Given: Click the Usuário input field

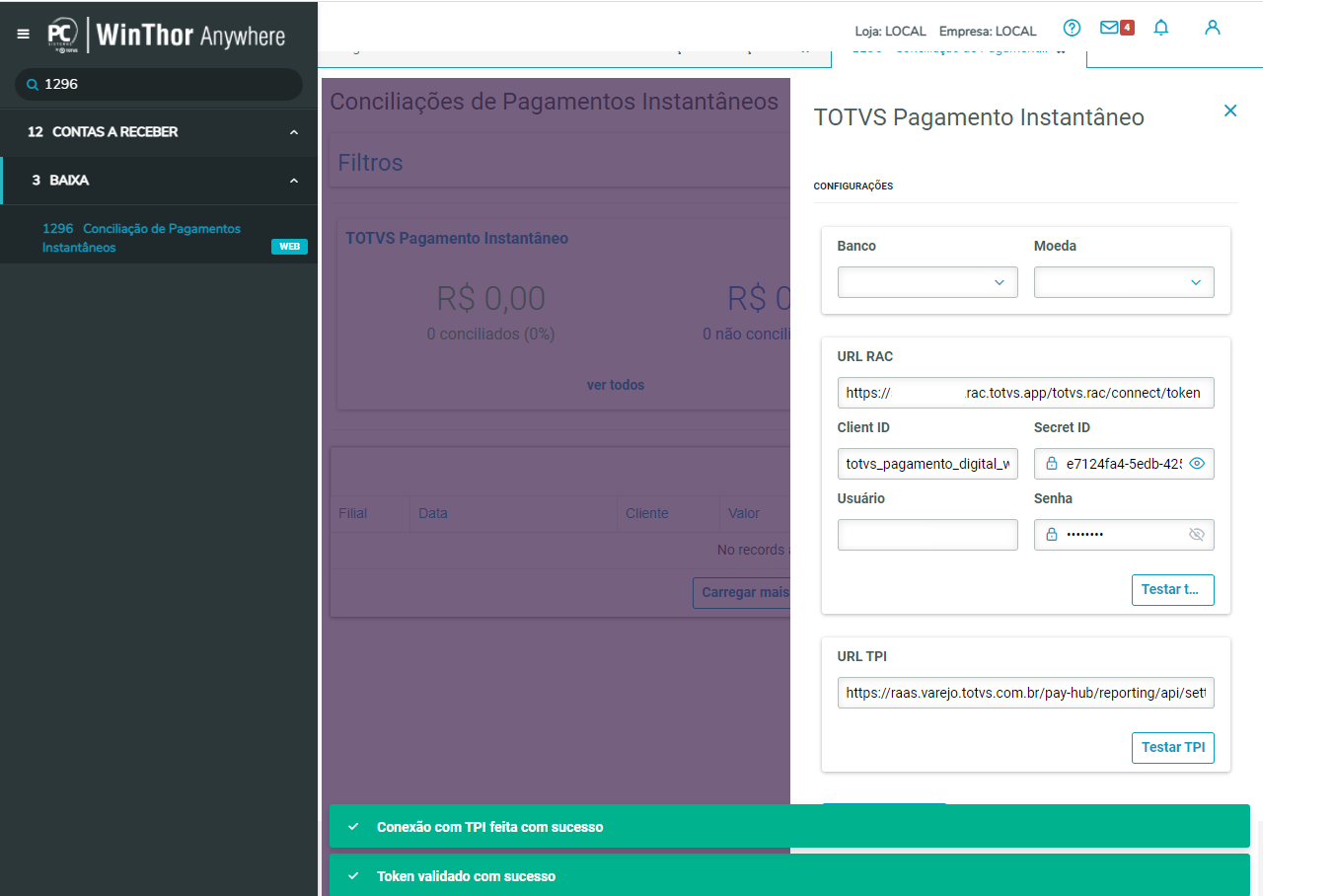Looking at the screenshot, I should click(x=927, y=535).
